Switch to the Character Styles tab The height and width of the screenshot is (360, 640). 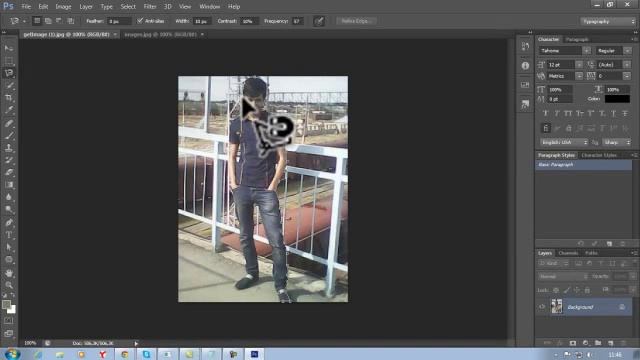pos(599,156)
